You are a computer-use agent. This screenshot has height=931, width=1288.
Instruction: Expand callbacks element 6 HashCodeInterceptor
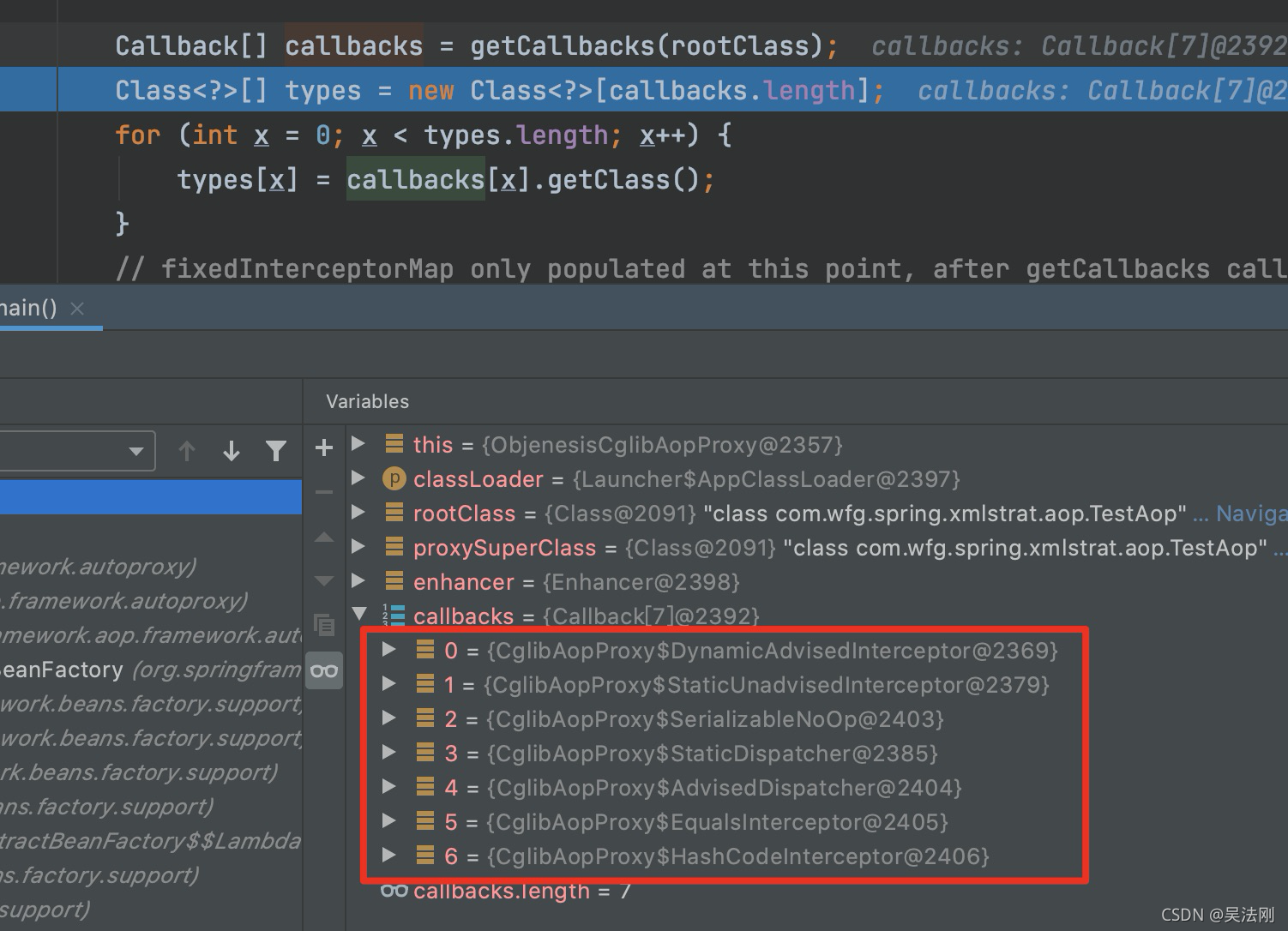tap(389, 856)
